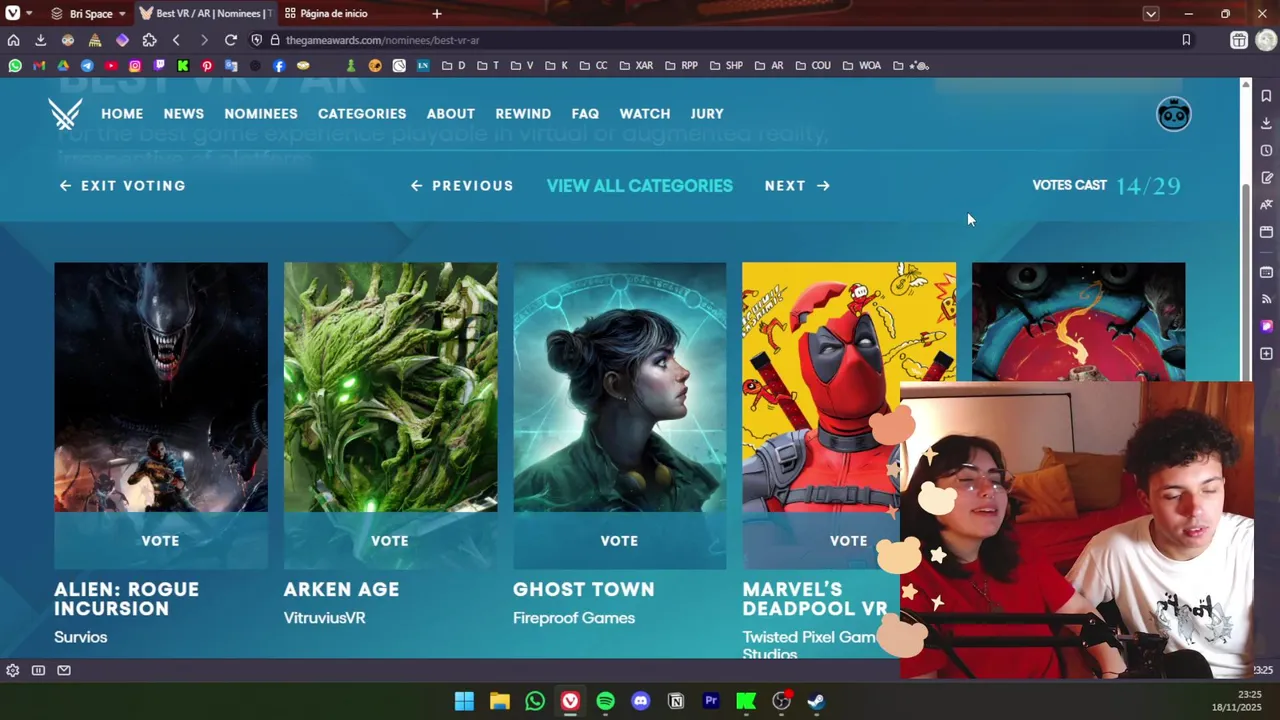The image size is (1280, 720).
Task: Expand the XAR bookmarks folder
Action: tap(636, 65)
